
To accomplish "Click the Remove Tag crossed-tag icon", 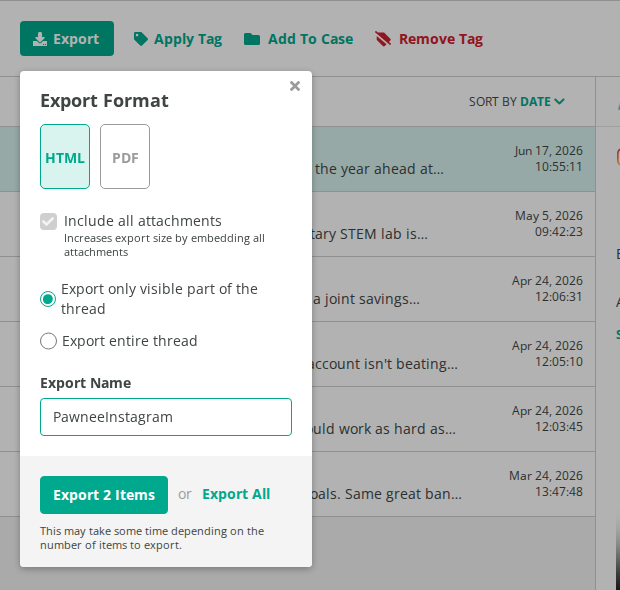I will click(383, 39).
